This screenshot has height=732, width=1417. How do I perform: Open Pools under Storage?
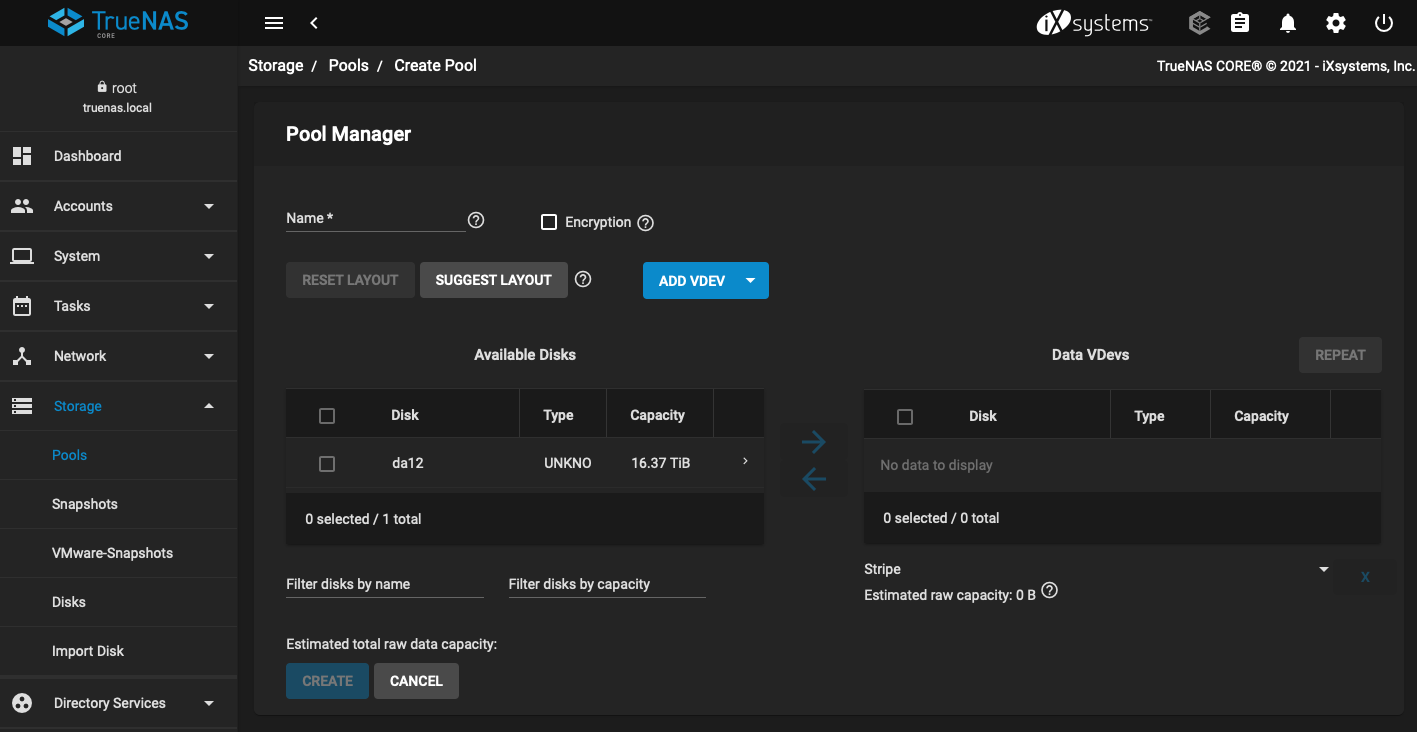tap(70, 455)
